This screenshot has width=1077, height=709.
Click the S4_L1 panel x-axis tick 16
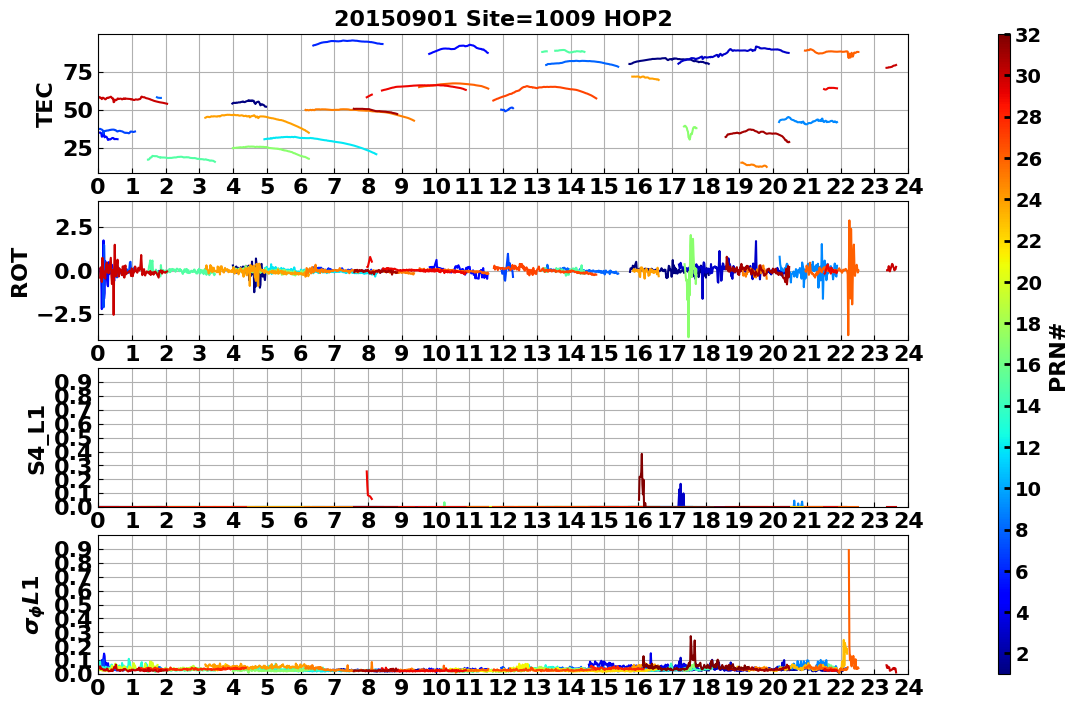[638, 521]
